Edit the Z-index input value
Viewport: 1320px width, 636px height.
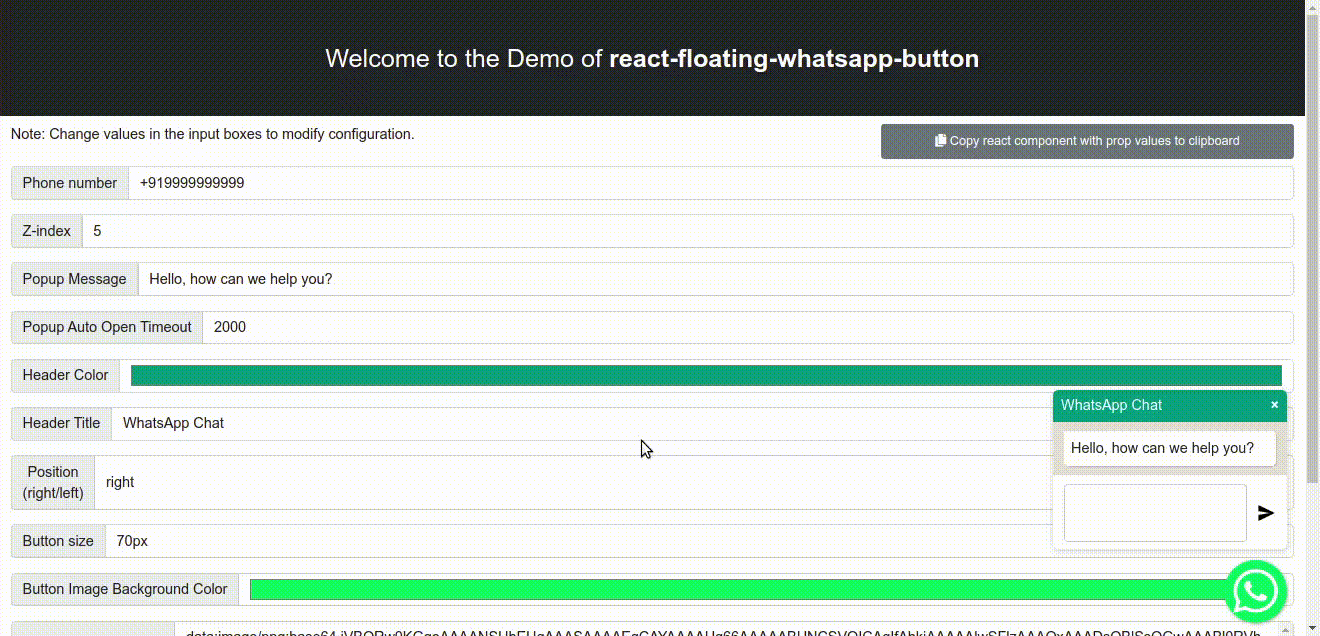(687, 231)
